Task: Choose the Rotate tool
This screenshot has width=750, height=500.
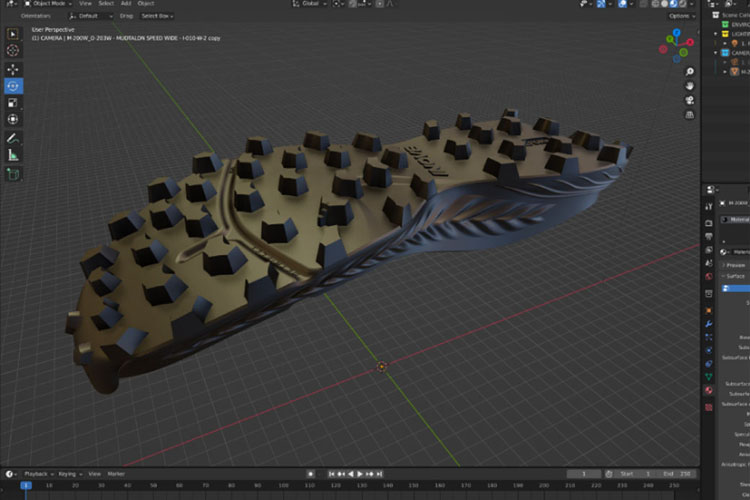Action: pyautogui.click(x=13, y=86)
